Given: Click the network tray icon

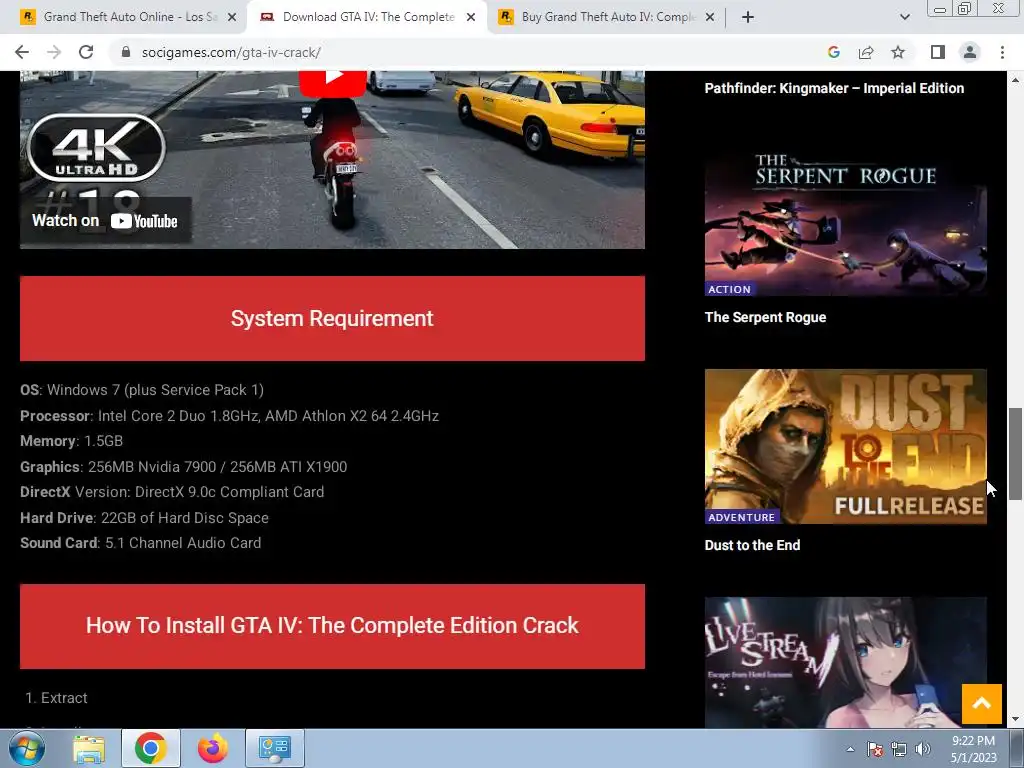Looking at the screenshot, I should (899, 749).
